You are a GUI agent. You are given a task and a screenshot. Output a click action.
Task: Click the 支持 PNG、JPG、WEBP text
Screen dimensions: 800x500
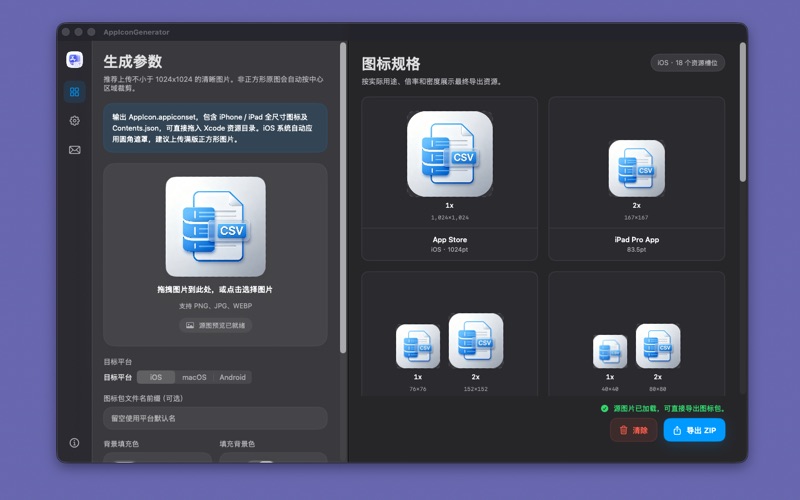[x=215, y=306]
